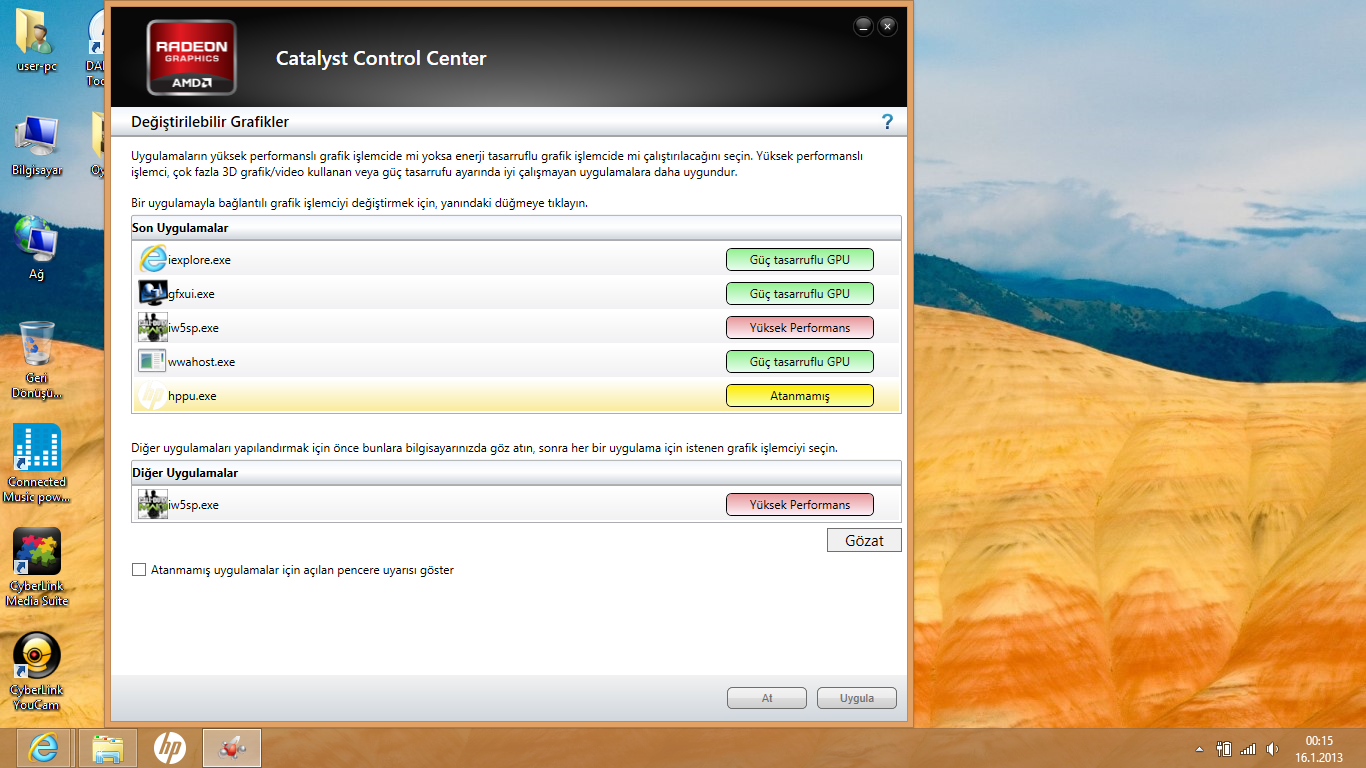Select the iexplore.exe row text
Screen dimensions: 1366x768
[199, 260]
